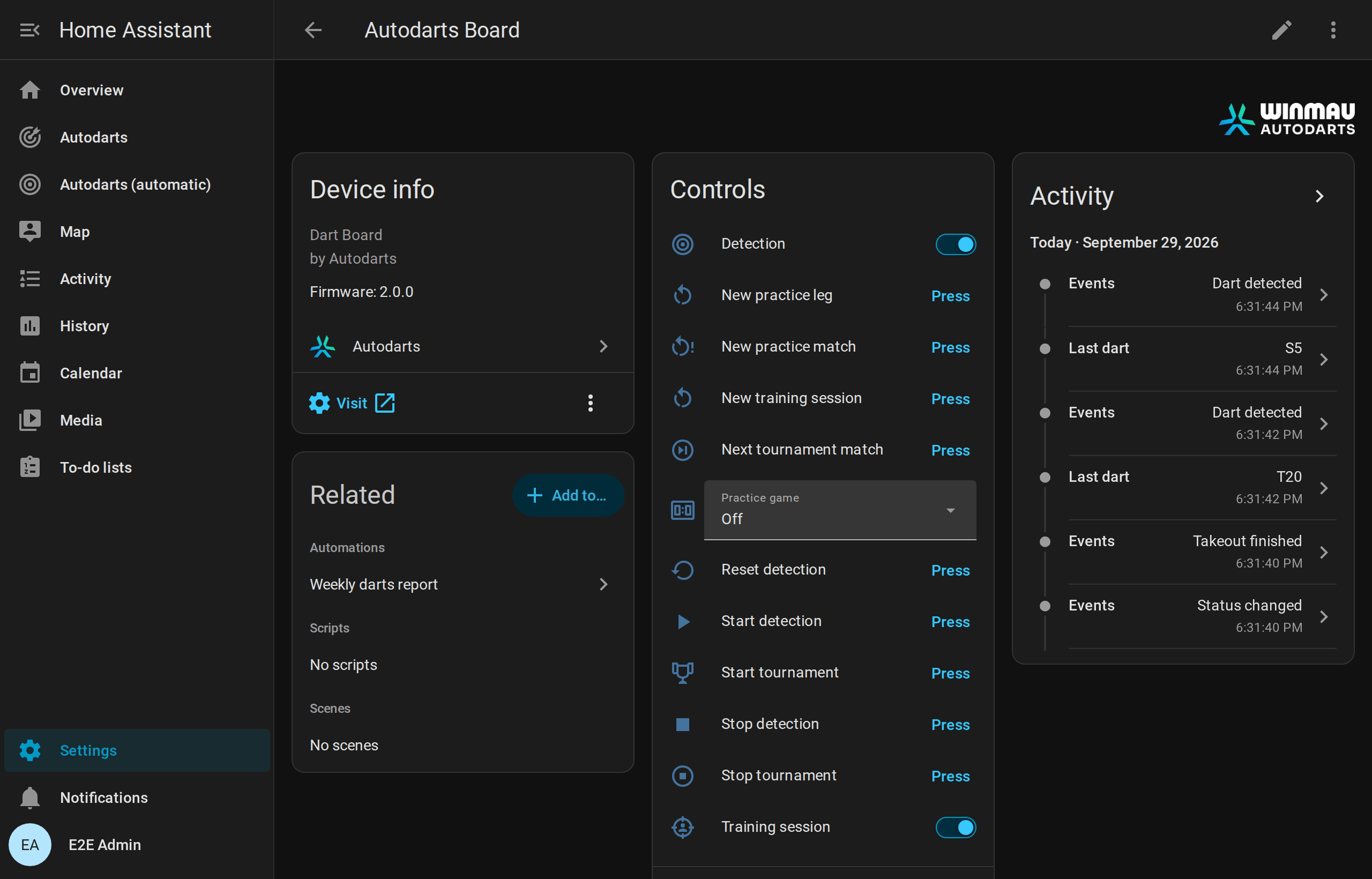
Task: Click the Training session crosshair icon
Action: tap(683, 827)
